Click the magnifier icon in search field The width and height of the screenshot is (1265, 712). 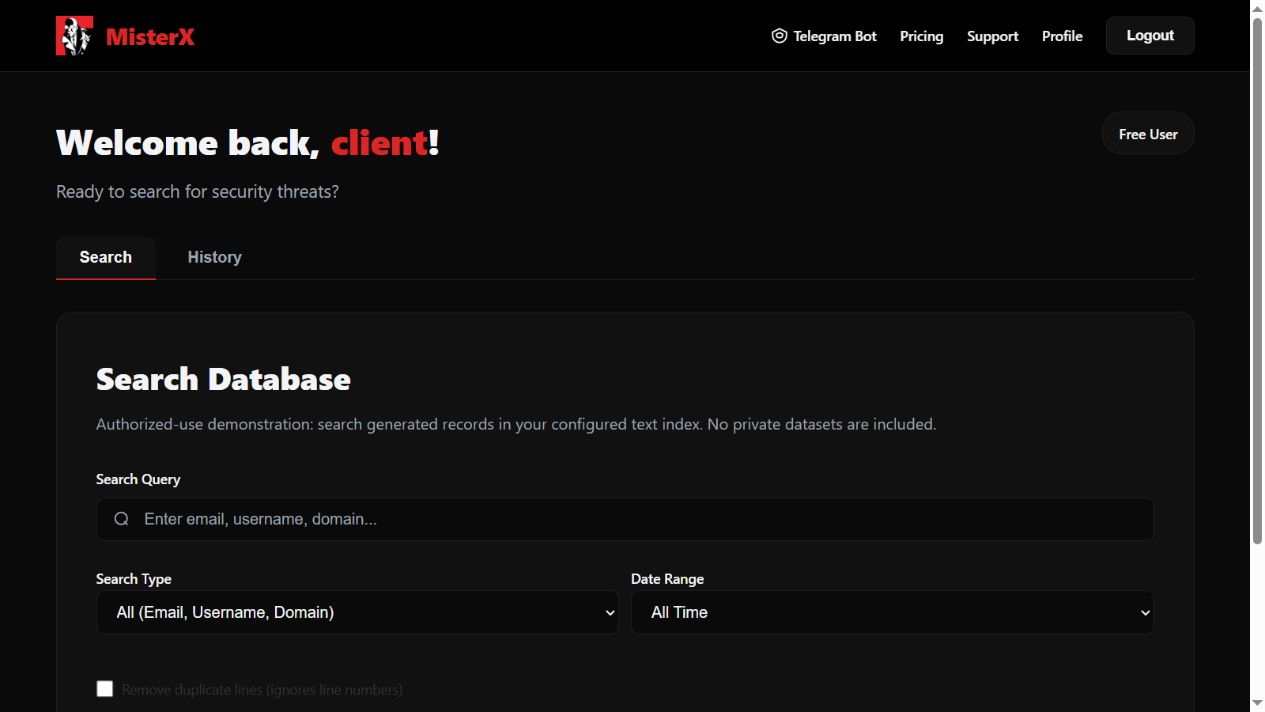[121, 519]
